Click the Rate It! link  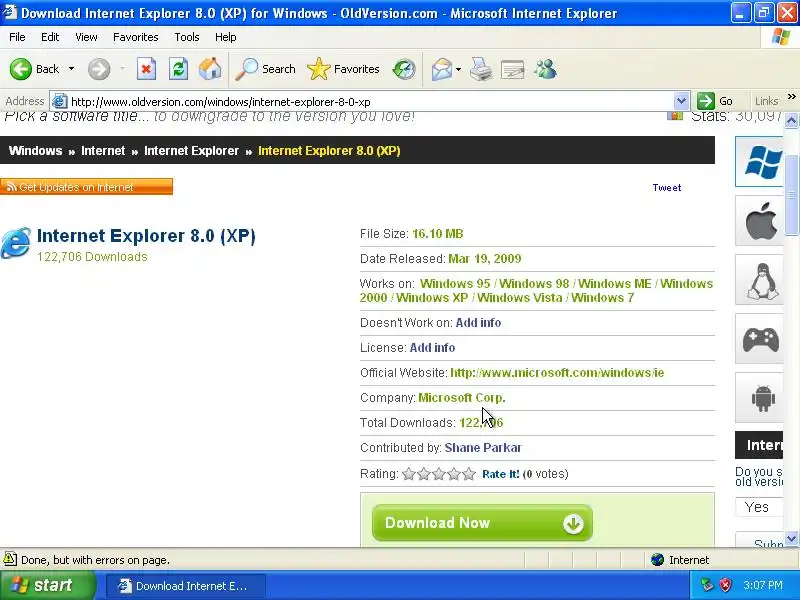tap(501, 474)
